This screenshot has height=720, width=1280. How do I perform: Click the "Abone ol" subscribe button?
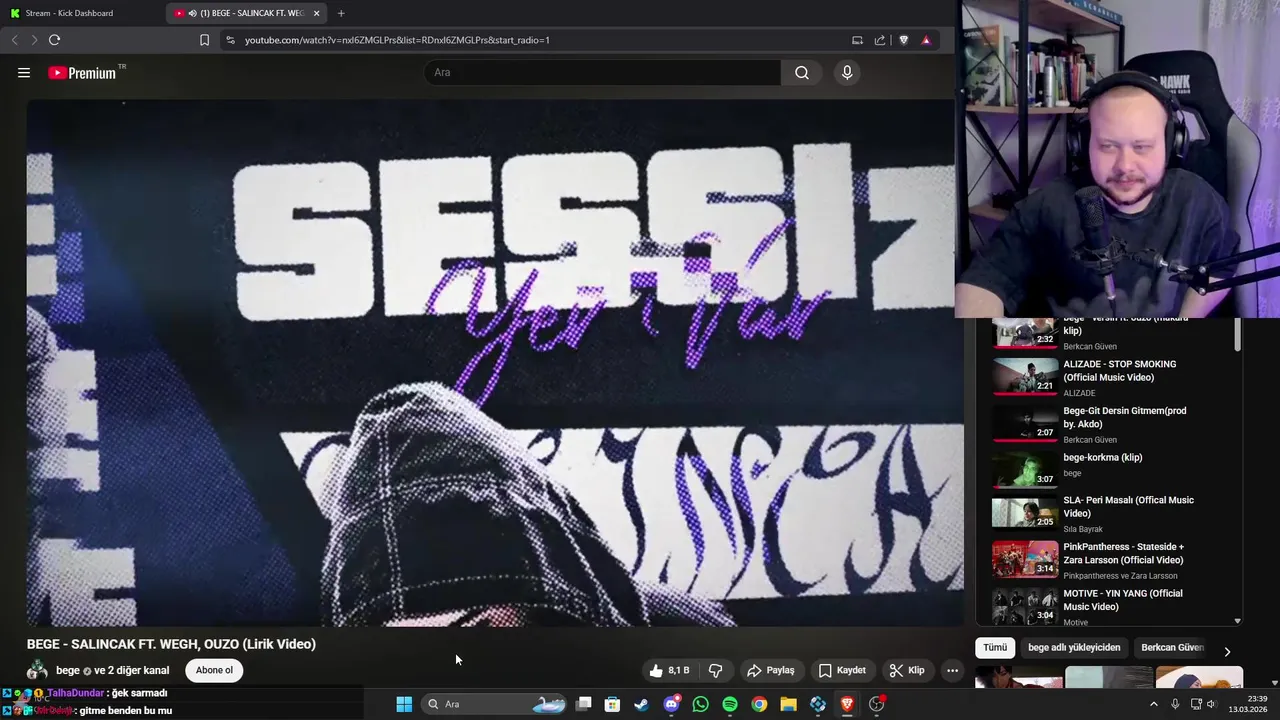click(214, 670)
